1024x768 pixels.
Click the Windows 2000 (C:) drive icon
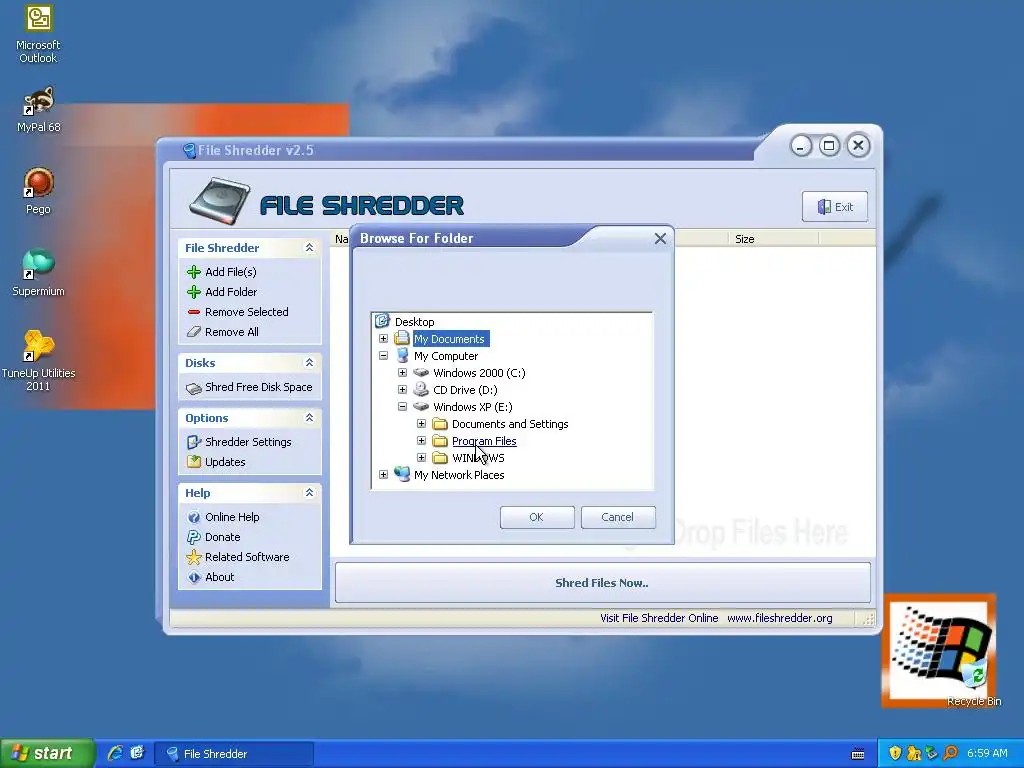[x=421, y=372]
